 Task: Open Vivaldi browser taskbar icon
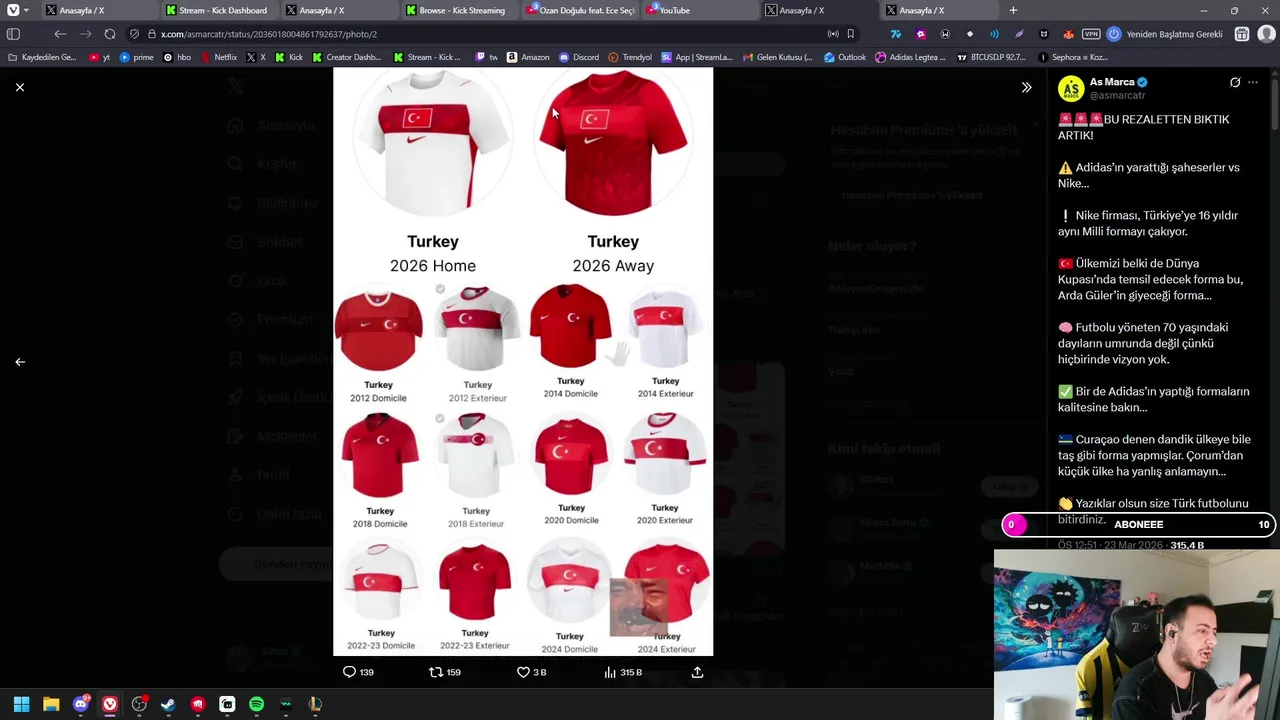tap(110, 704)
